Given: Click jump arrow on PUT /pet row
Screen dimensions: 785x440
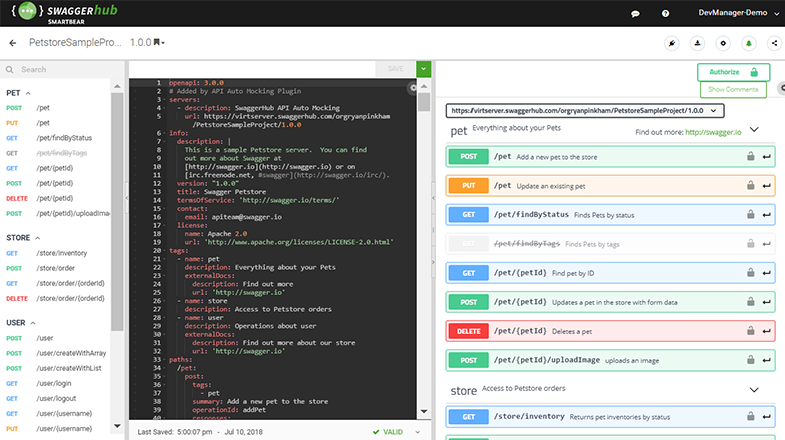Looking at the screenshot, I should click(766, 186).
